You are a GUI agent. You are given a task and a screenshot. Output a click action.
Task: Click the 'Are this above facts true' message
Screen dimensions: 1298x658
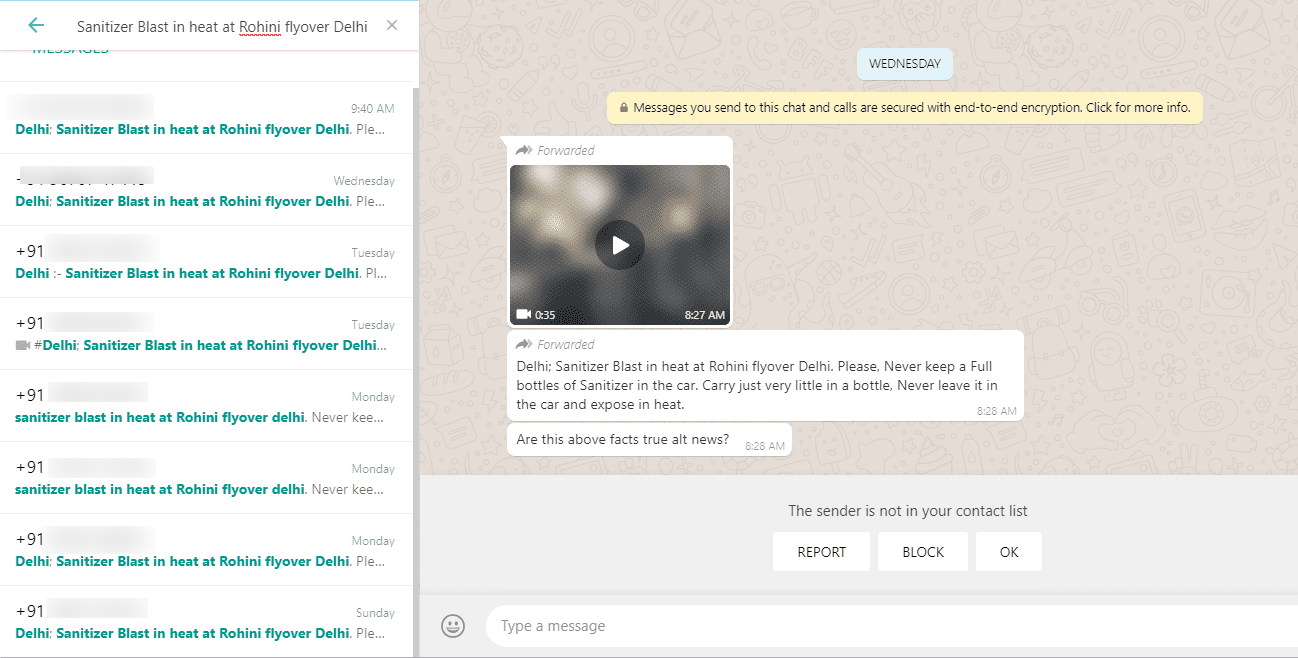click(649, 440)
